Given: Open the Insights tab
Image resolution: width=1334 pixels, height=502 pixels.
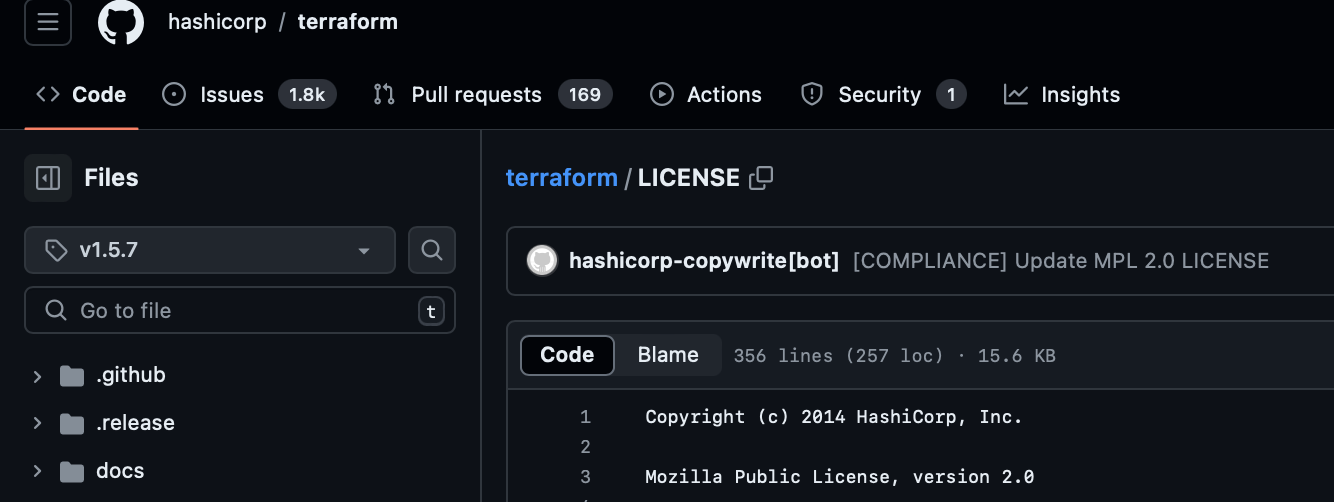Looking at the screenshot, I should coord(1062,95).
